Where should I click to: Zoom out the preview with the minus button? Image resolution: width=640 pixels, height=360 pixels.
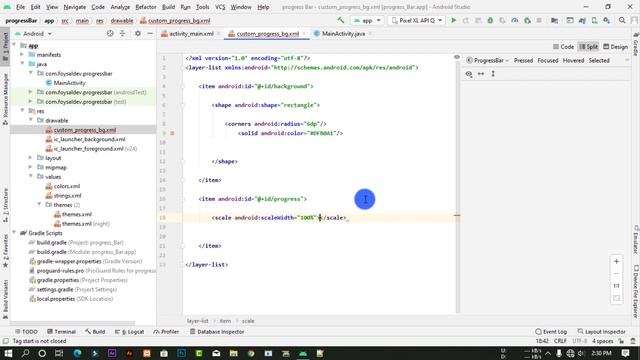tap(616, 273)
